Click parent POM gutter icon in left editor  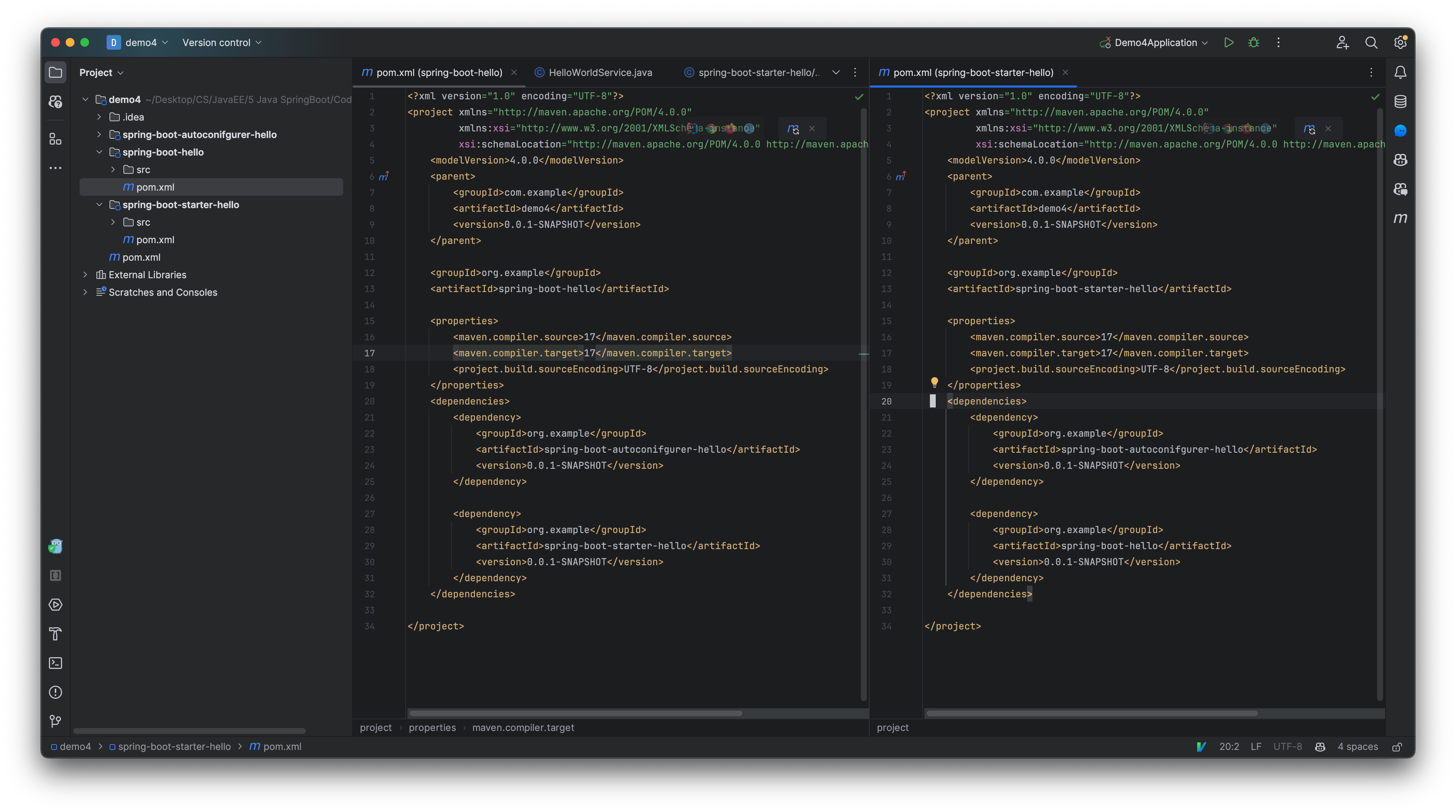pyautogui.click(x=384, y=176)
